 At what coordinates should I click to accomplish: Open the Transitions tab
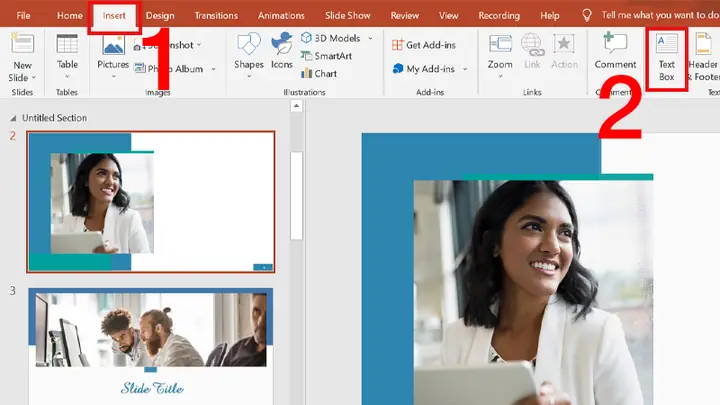[x=216, y=16]
